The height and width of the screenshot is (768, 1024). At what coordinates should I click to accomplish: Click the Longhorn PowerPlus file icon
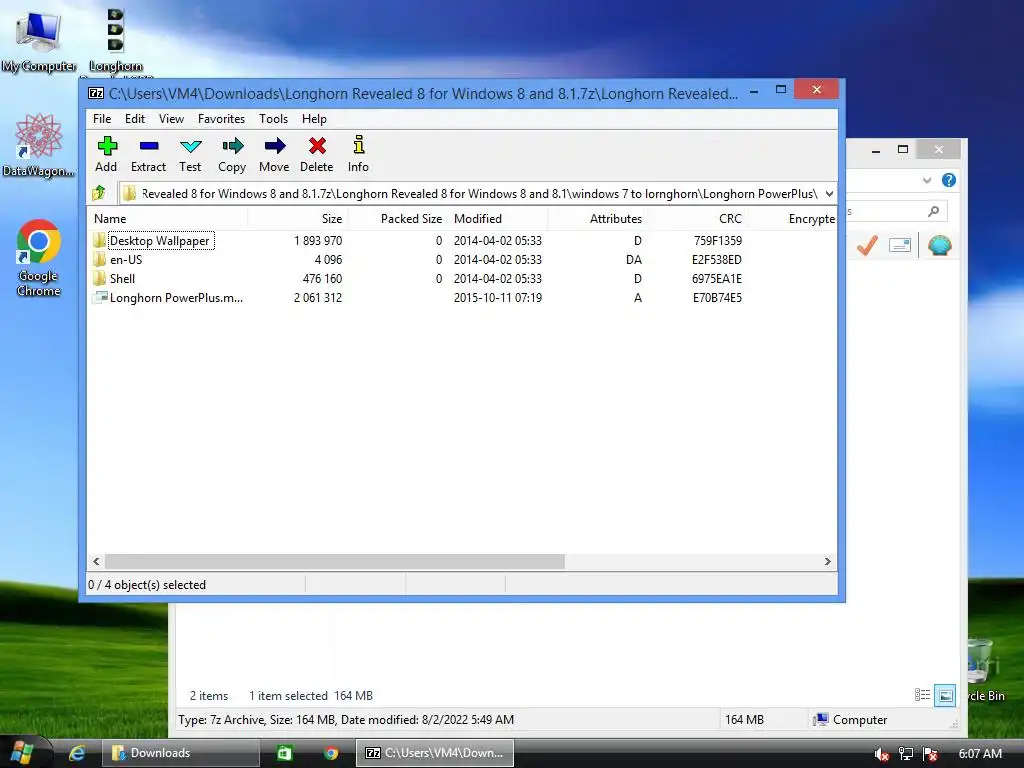99,297
